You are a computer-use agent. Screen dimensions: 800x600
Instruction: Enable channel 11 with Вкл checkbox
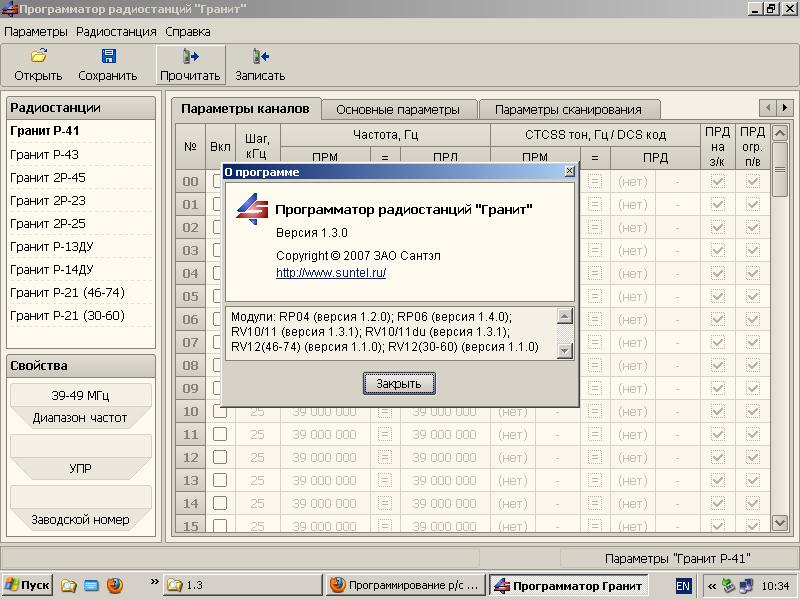pyautogui.click(x=220, y=434)
